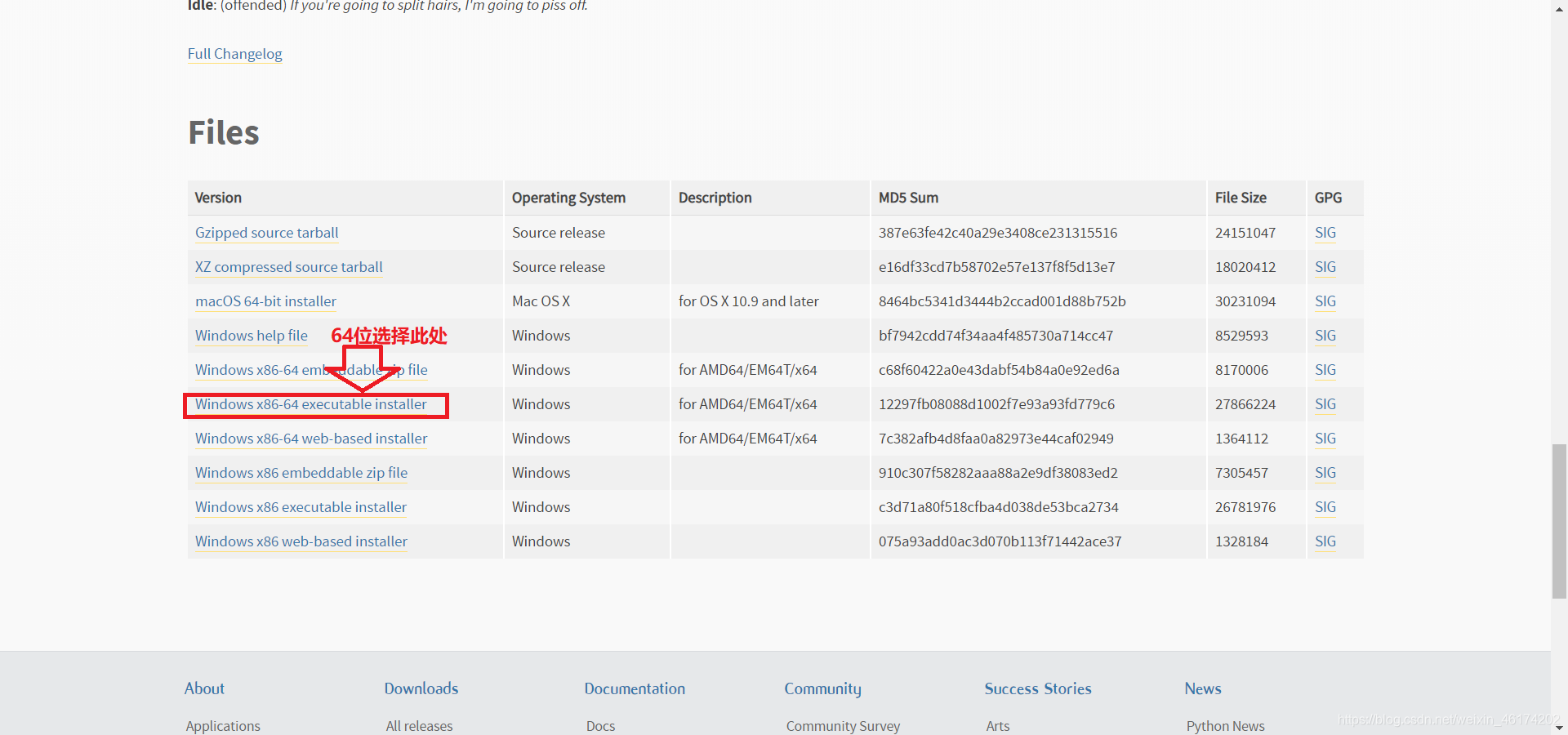Open SIG for XZ compressed tarball

(1325, 267)
